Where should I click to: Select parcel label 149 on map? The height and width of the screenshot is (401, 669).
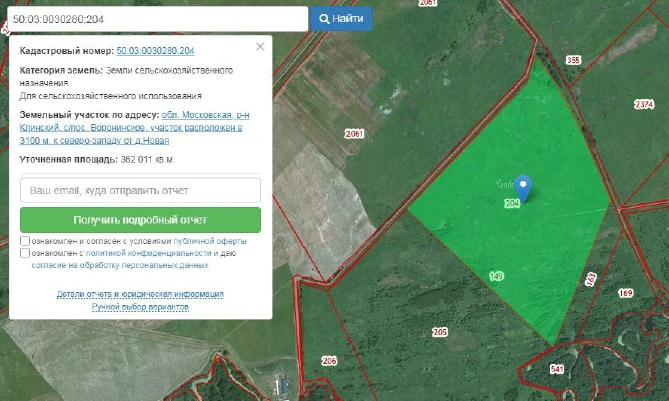pos(496,276)
